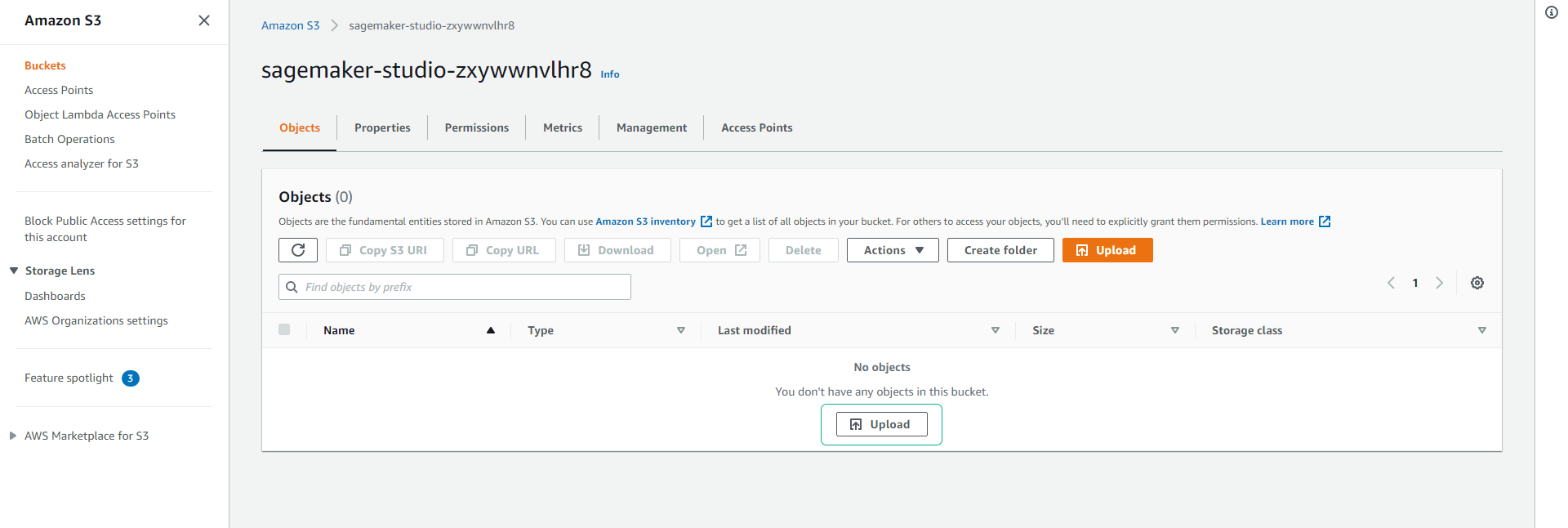Open table preferences gear icon

[1477, 283]
